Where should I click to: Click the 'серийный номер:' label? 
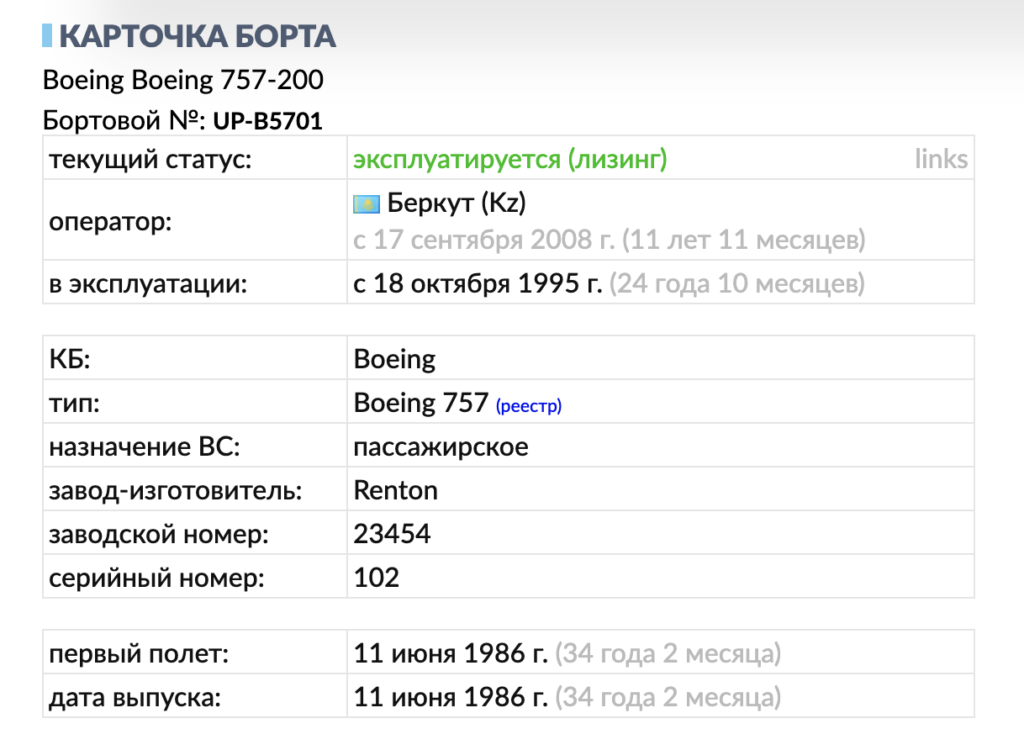click(157, 578)
